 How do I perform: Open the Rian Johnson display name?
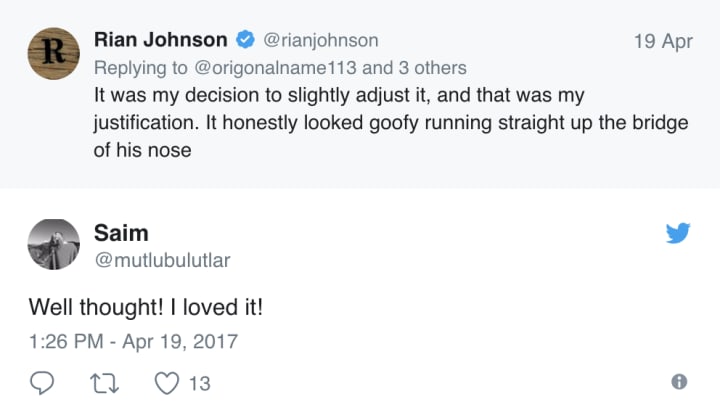[x=160, y=41]
